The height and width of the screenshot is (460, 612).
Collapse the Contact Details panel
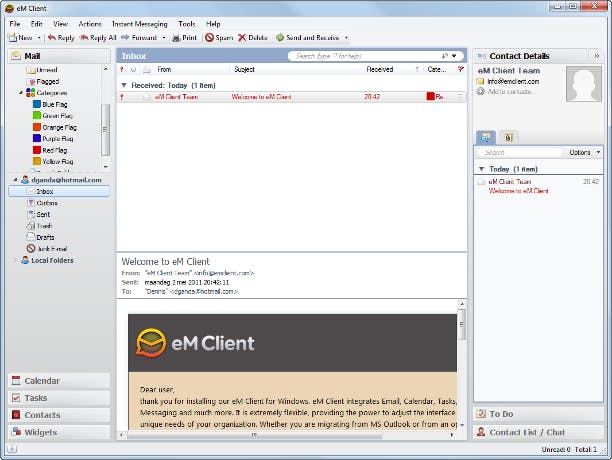(596, 56)
